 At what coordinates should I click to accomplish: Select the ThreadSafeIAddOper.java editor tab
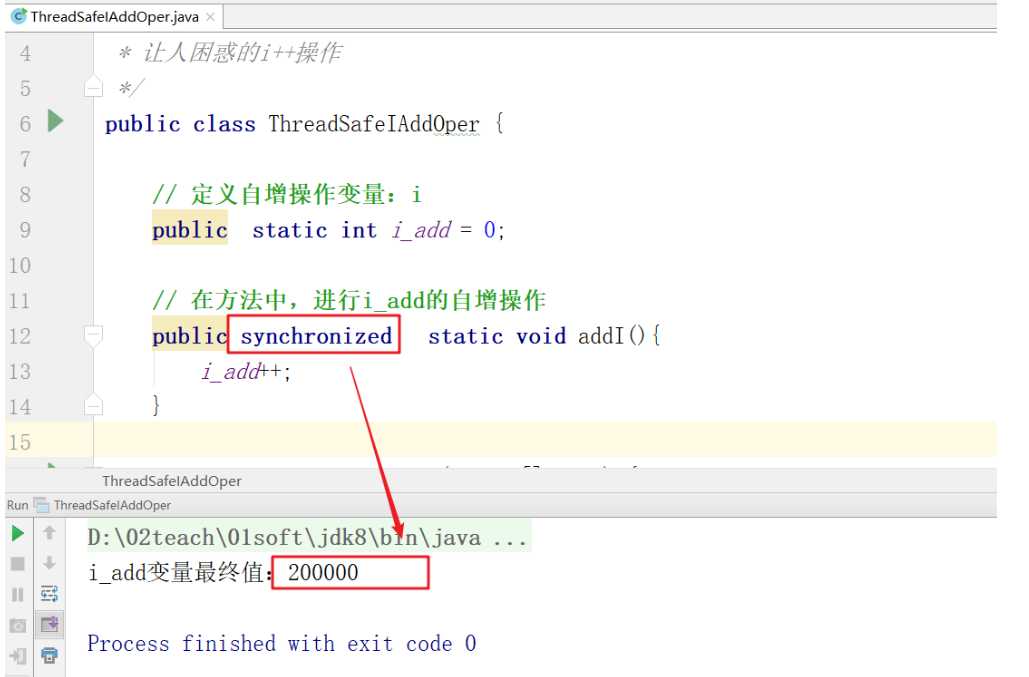point(114,17)
